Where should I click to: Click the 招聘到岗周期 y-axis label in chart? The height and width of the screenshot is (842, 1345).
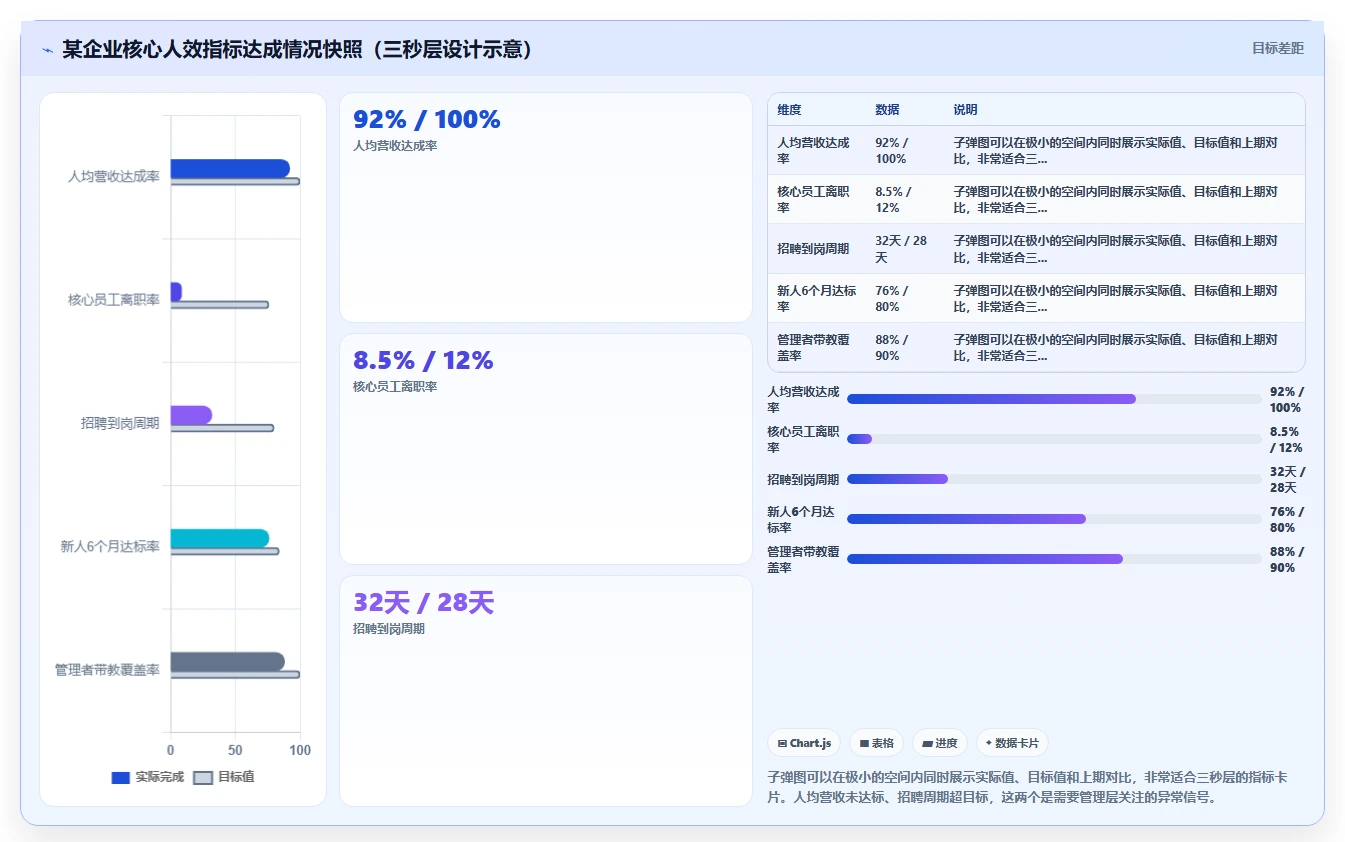(120, 423)
